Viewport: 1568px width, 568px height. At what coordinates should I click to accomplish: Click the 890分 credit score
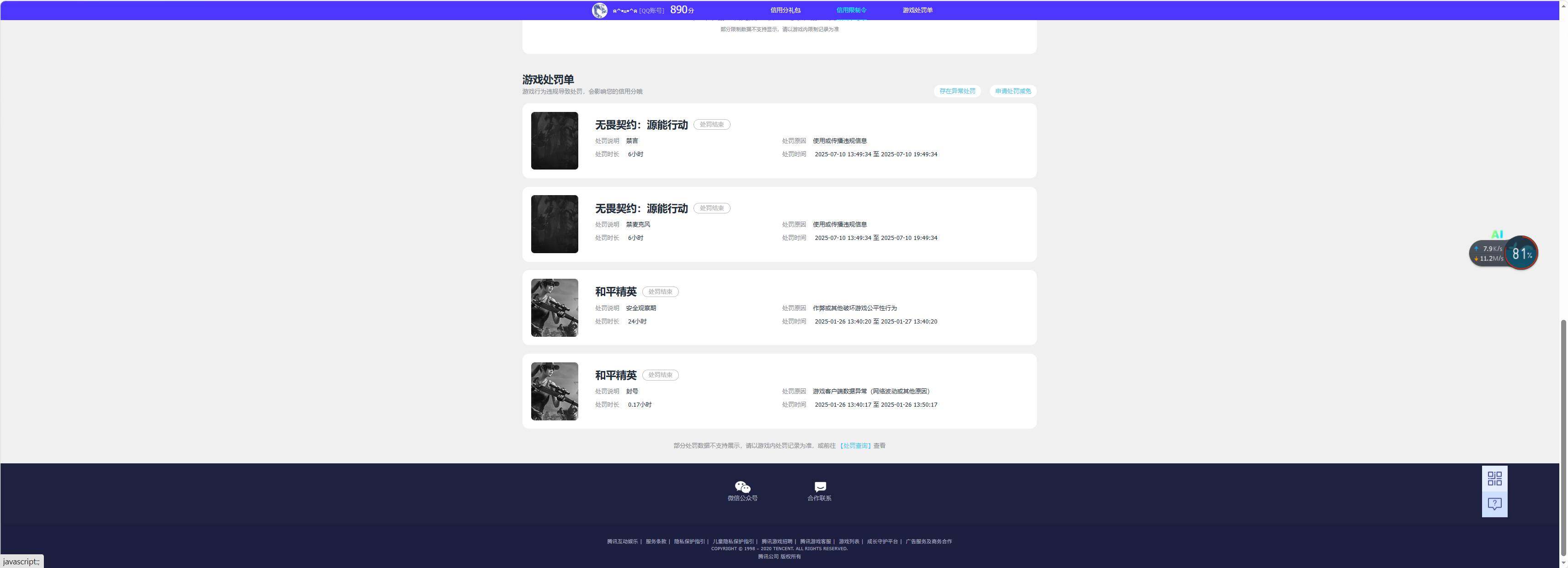pos(682,10)
